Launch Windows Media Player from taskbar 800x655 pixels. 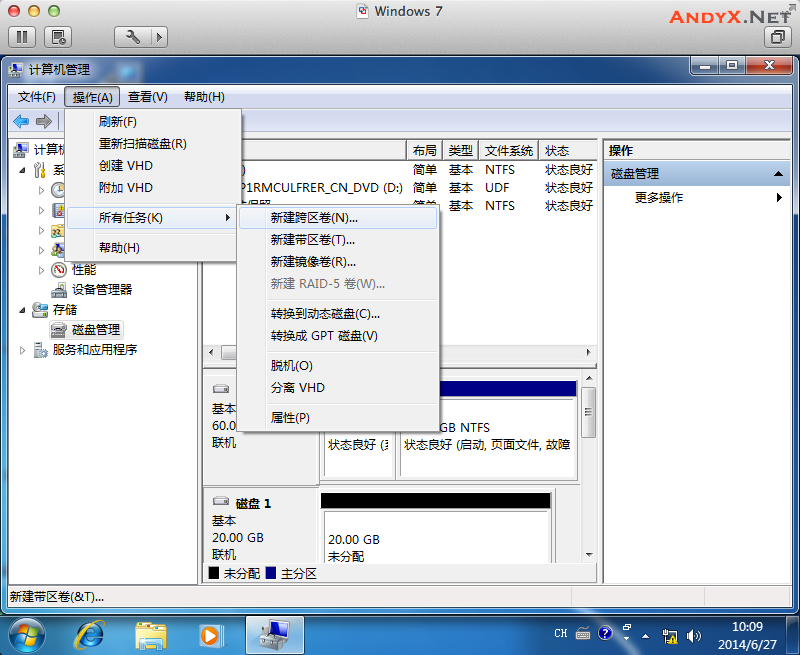[209, 634]
